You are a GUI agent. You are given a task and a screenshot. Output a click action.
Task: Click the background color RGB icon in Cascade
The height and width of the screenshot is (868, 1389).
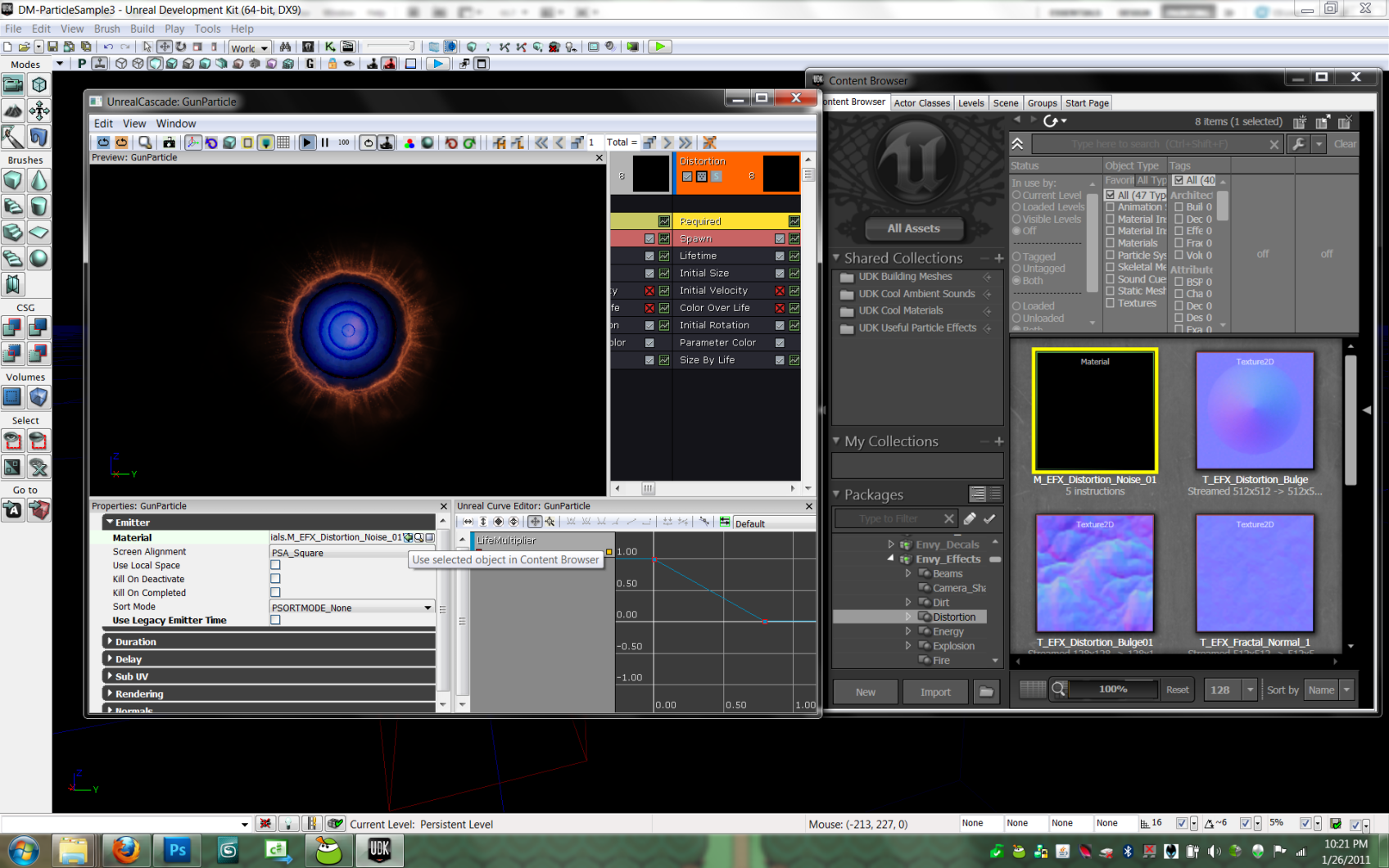409,142
